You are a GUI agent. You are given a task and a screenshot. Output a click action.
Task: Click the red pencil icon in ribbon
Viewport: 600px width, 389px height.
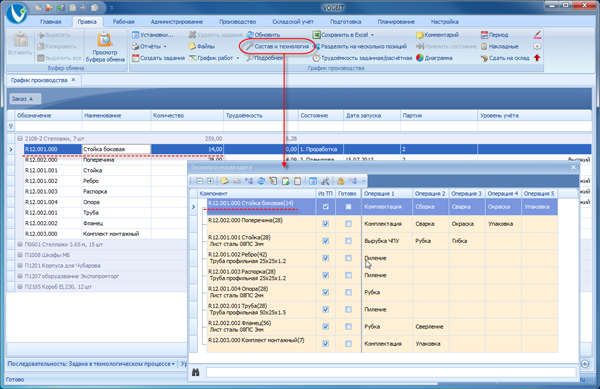tap(537, 35)
